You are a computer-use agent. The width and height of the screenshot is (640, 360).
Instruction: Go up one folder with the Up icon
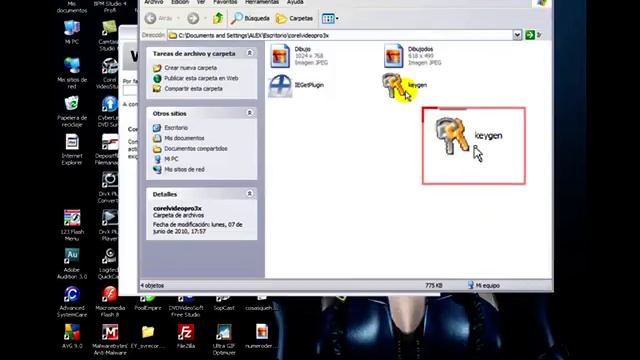pos(218,18)
